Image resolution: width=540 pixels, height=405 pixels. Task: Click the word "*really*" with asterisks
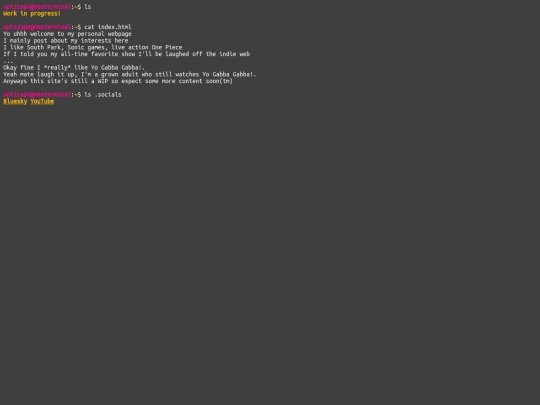point(57,68)
